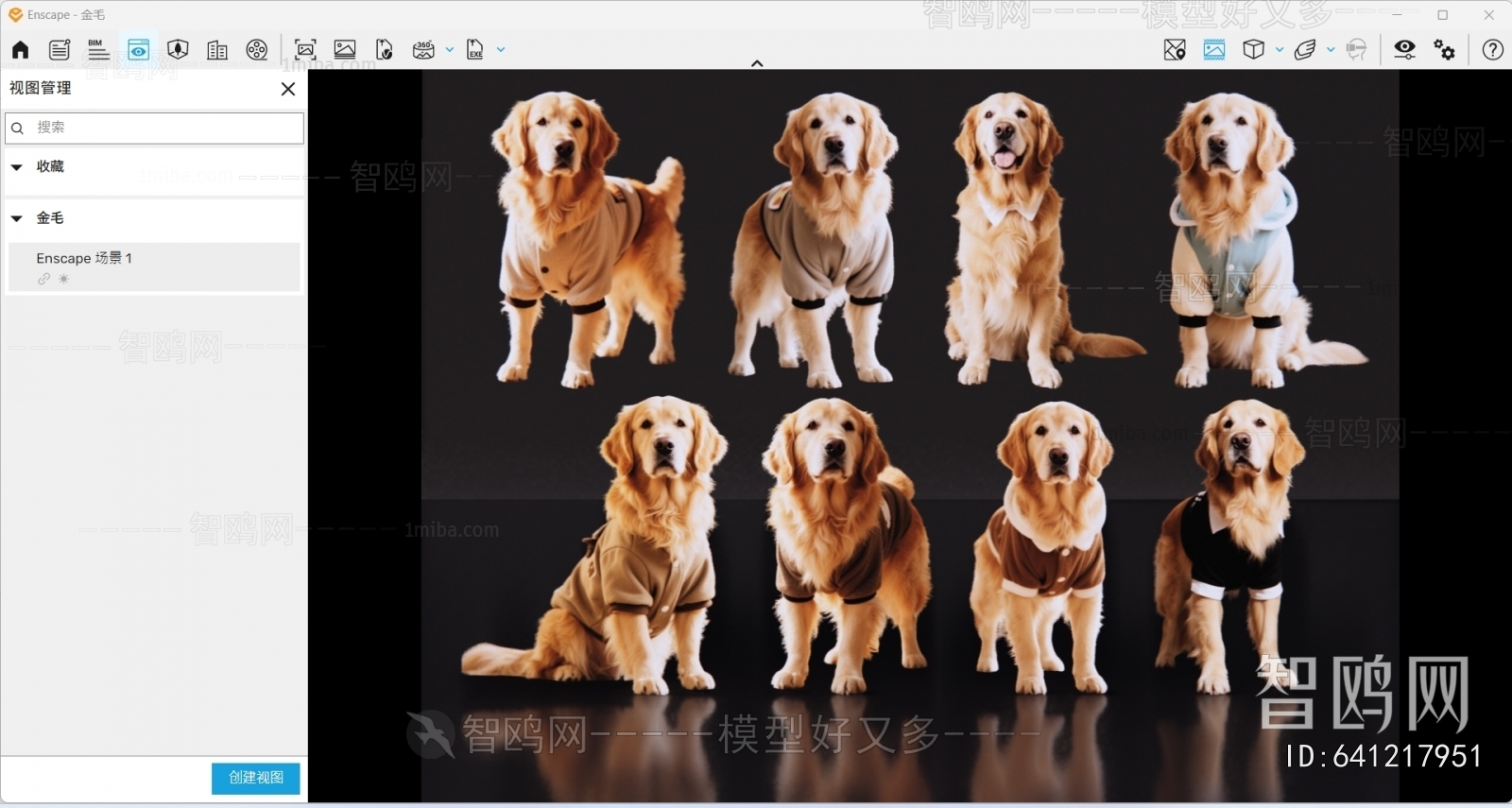Click sun icon under Enscape 场景 1

[63, 279]
